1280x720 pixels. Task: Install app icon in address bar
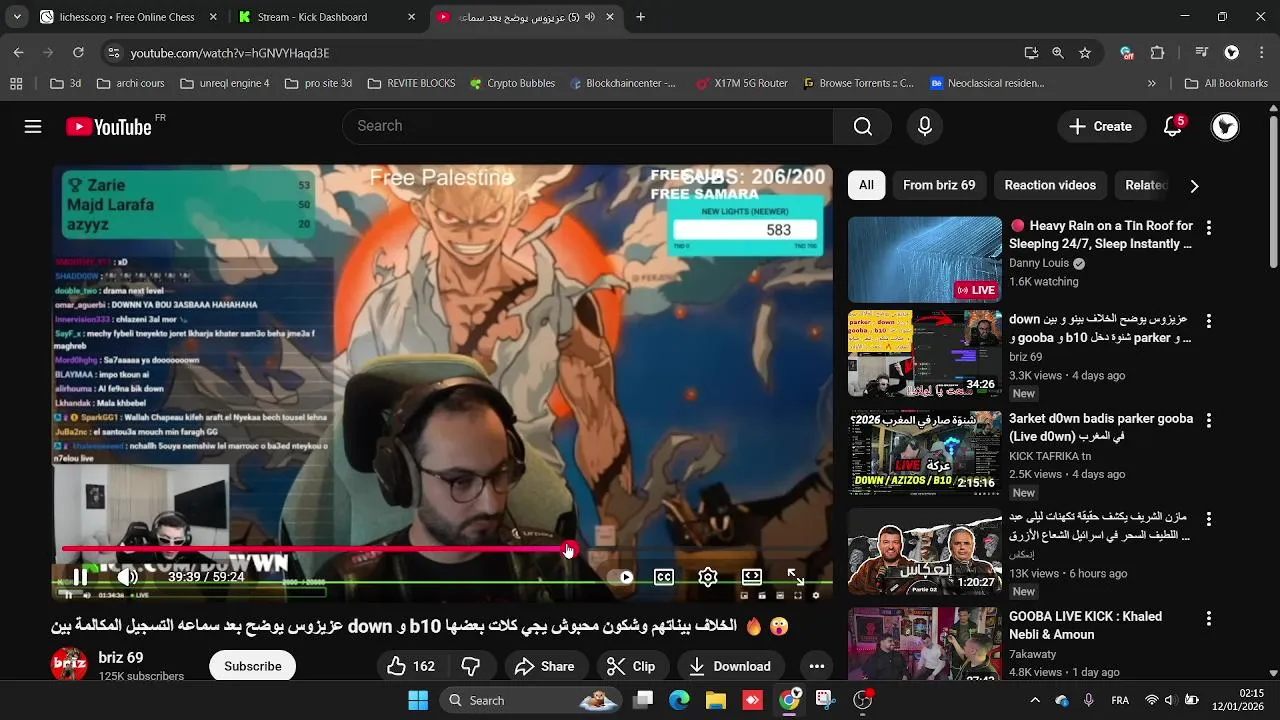(1031, 53)
